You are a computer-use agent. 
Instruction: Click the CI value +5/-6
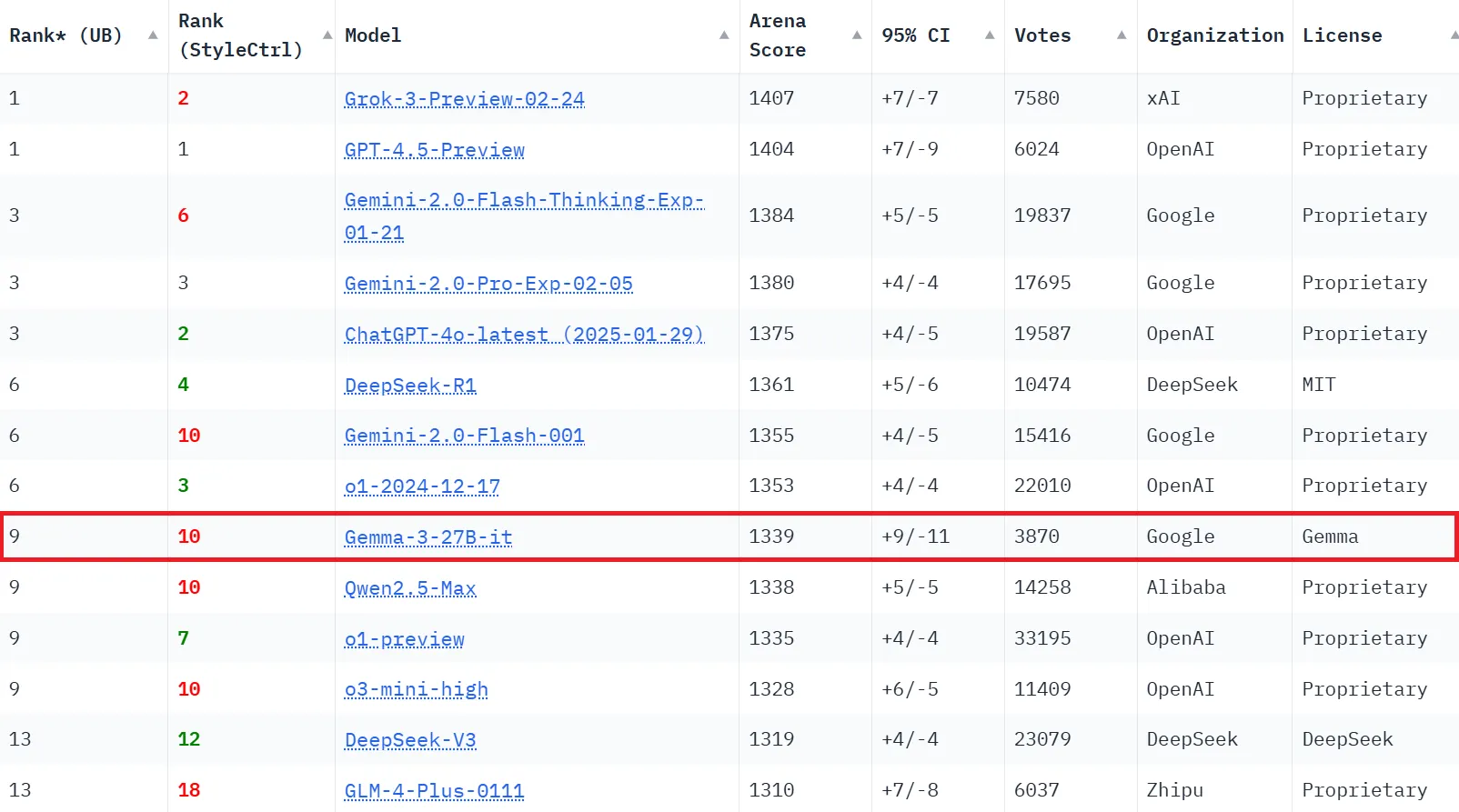910,385
